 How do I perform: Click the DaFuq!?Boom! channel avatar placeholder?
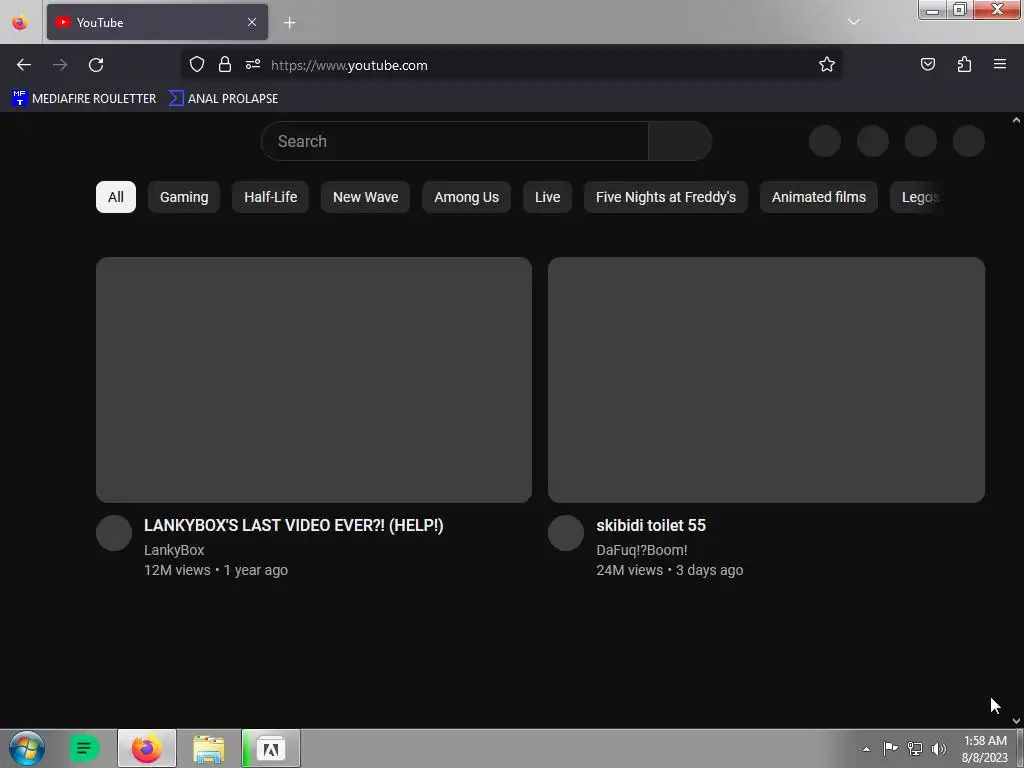coord(566,533)
